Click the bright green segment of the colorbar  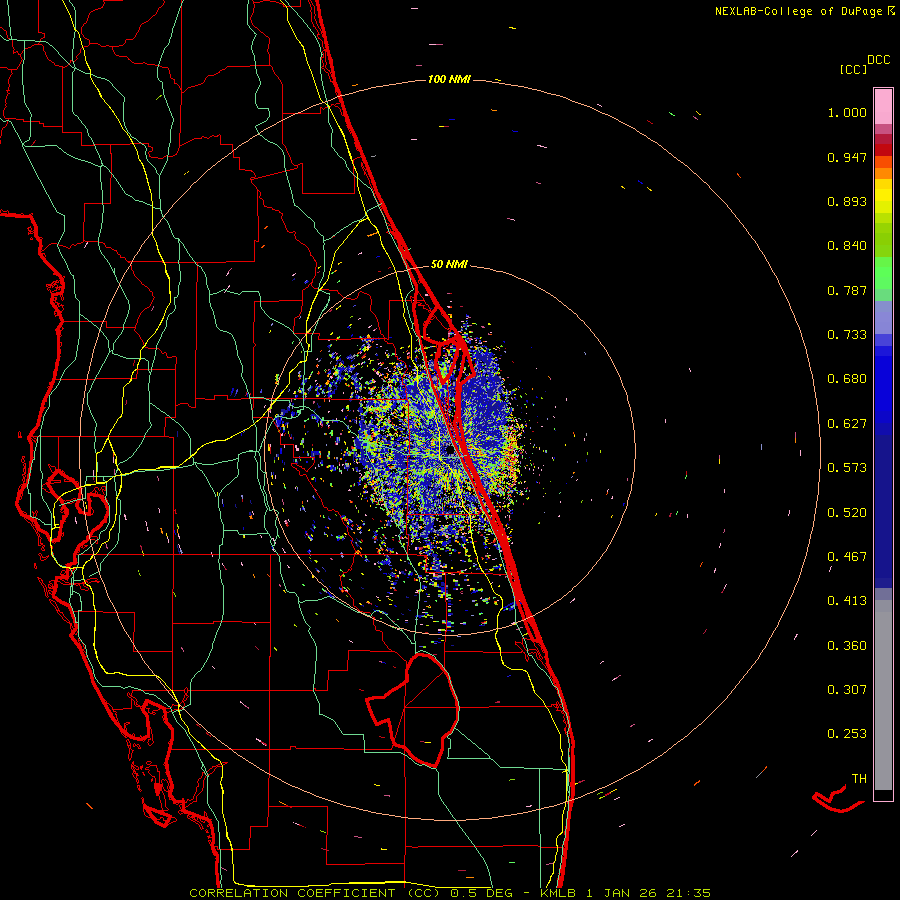click(x=883, y=273)
